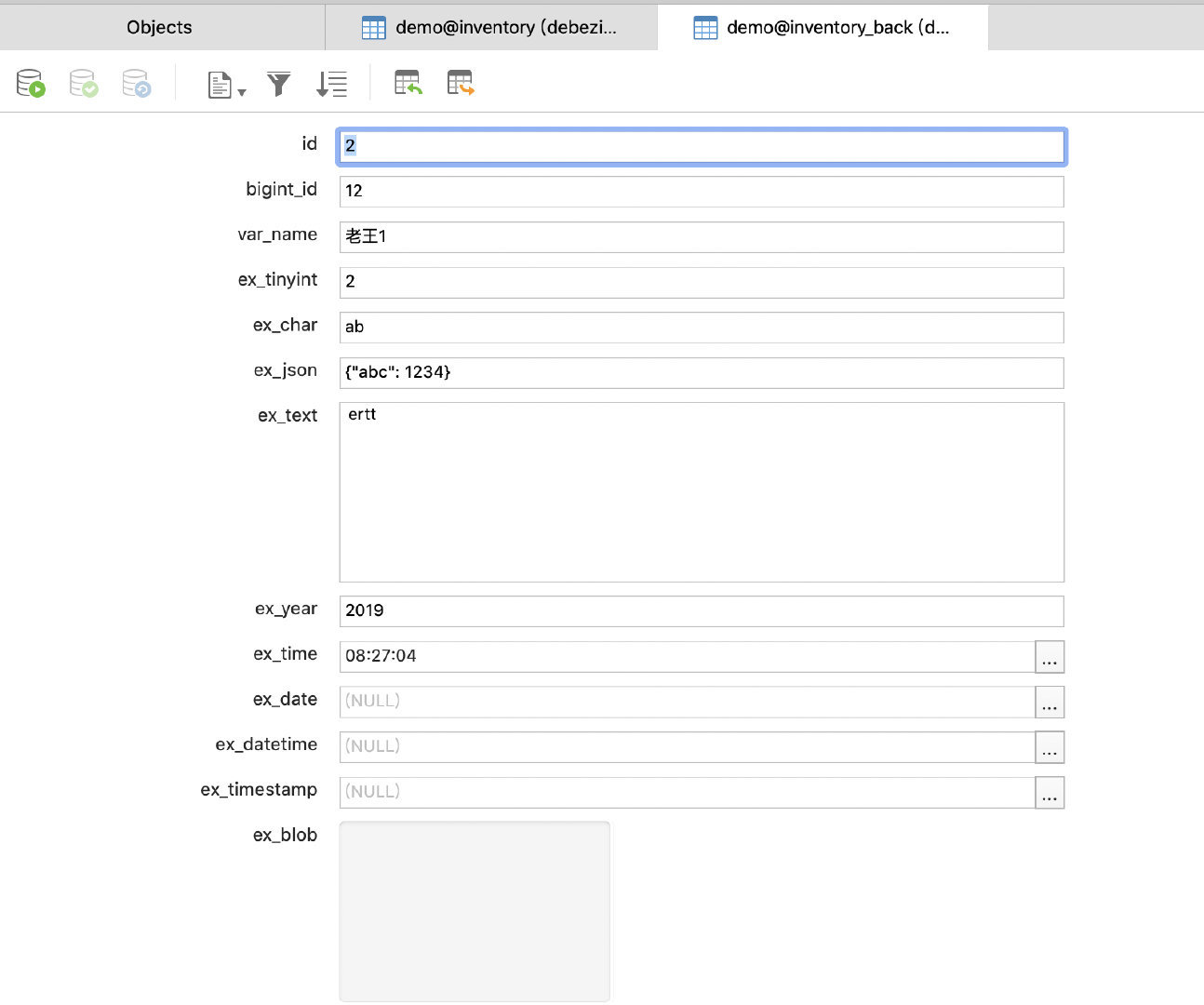1204x1005 pixels.
Task: Click the ex_json field
Action: 702,372
